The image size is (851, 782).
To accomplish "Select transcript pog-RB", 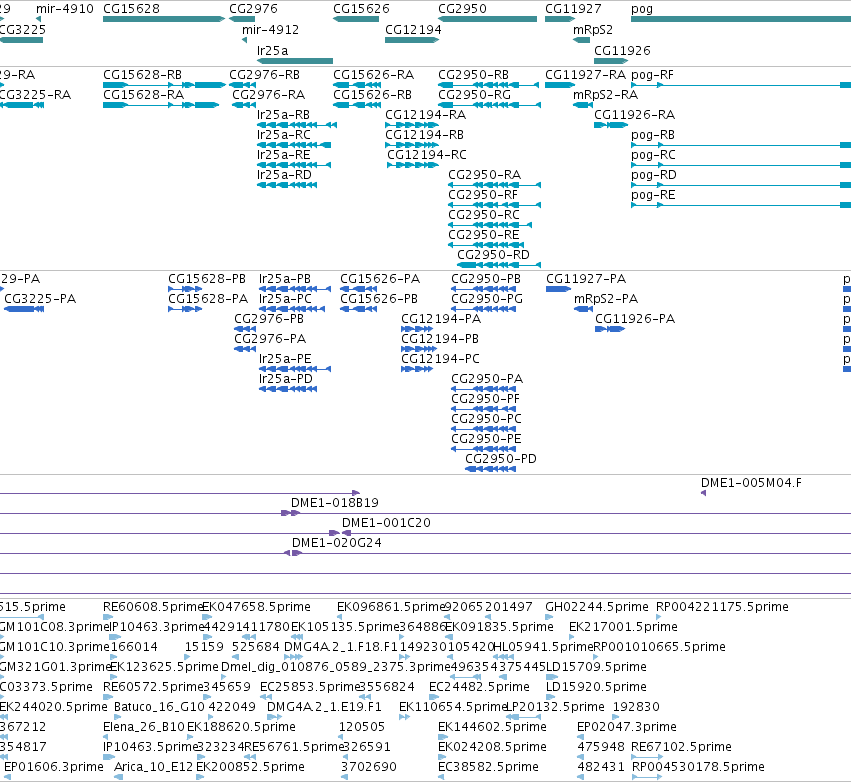I will pos(741,145).
